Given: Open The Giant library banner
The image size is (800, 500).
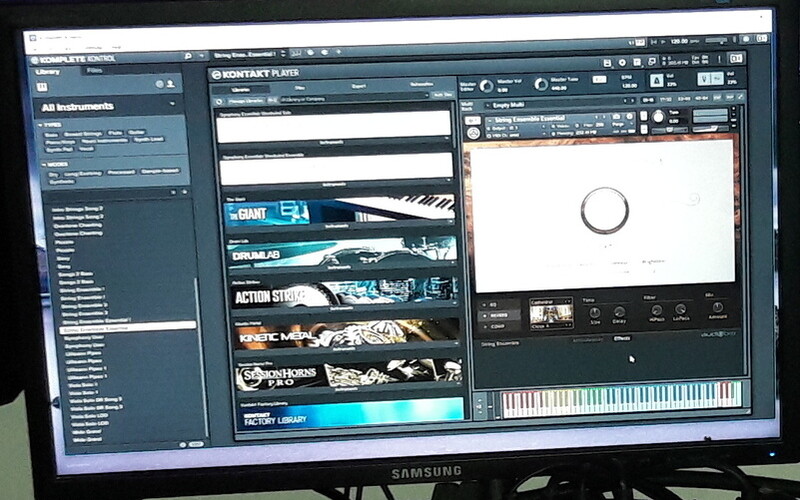Looking at the screenshot, I should click(339, 208).
